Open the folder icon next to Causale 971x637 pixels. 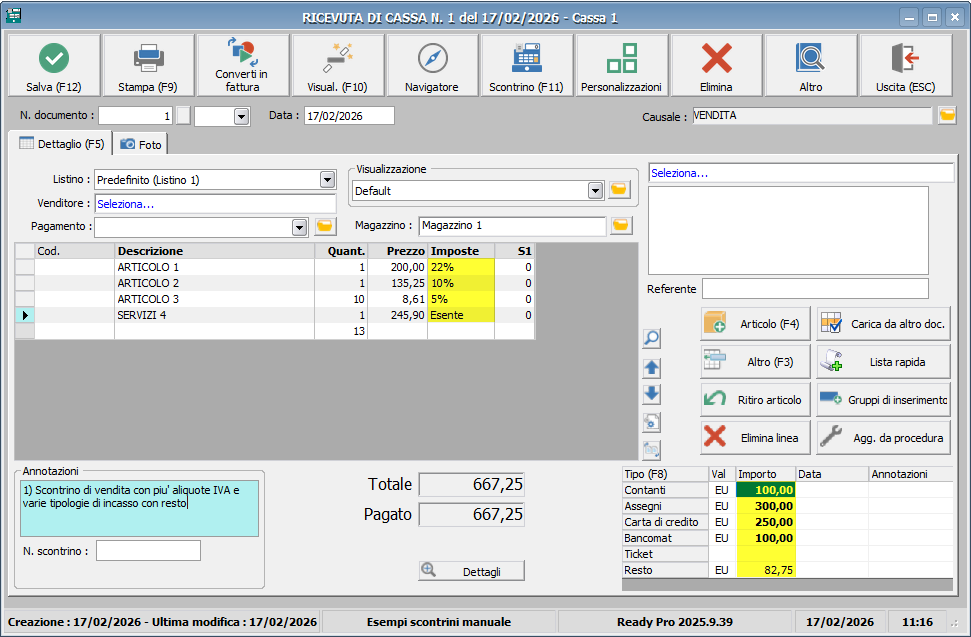coord(947,116)
